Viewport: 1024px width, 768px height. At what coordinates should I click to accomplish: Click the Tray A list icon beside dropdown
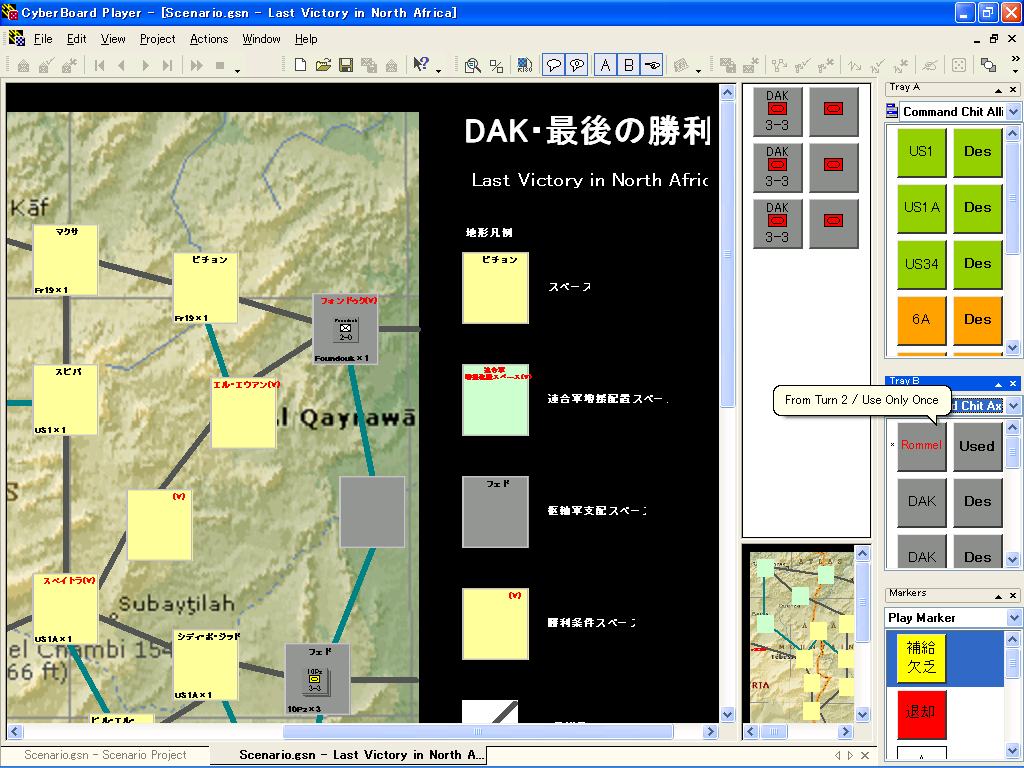pyautogui.click(x=892, y=111)
